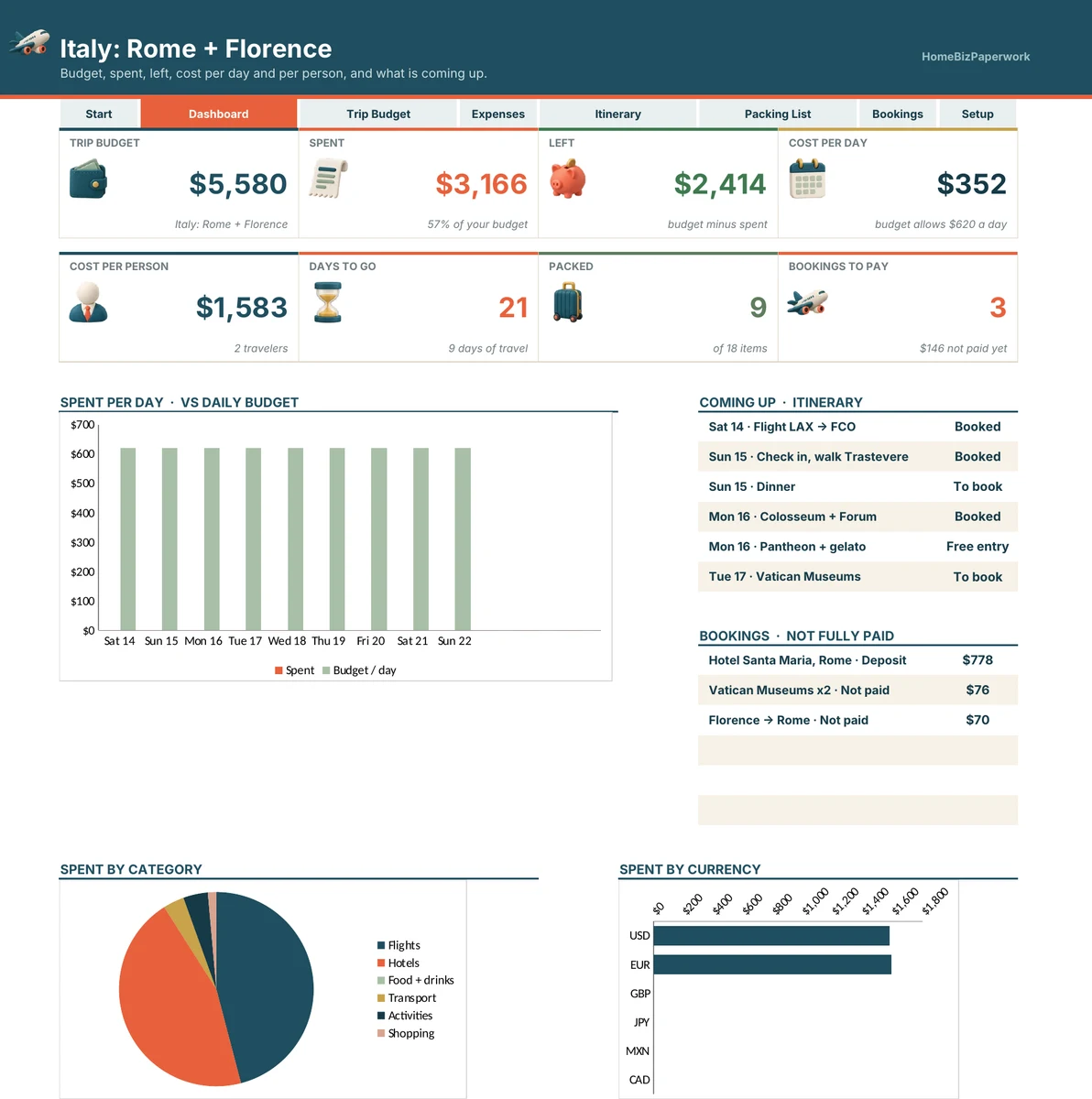Screen dimensions: 1092x1099
Task: Click the 3 bookings to pay value
Action: click(x=999, y=308)
